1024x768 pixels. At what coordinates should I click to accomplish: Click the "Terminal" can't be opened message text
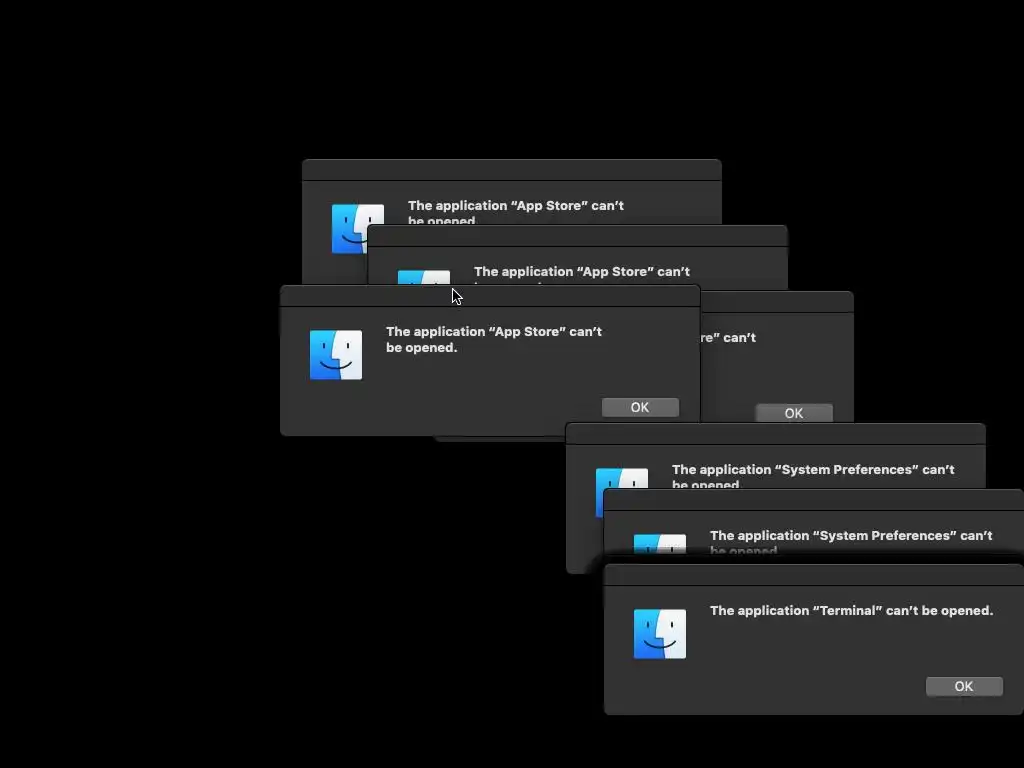point(851,611)
